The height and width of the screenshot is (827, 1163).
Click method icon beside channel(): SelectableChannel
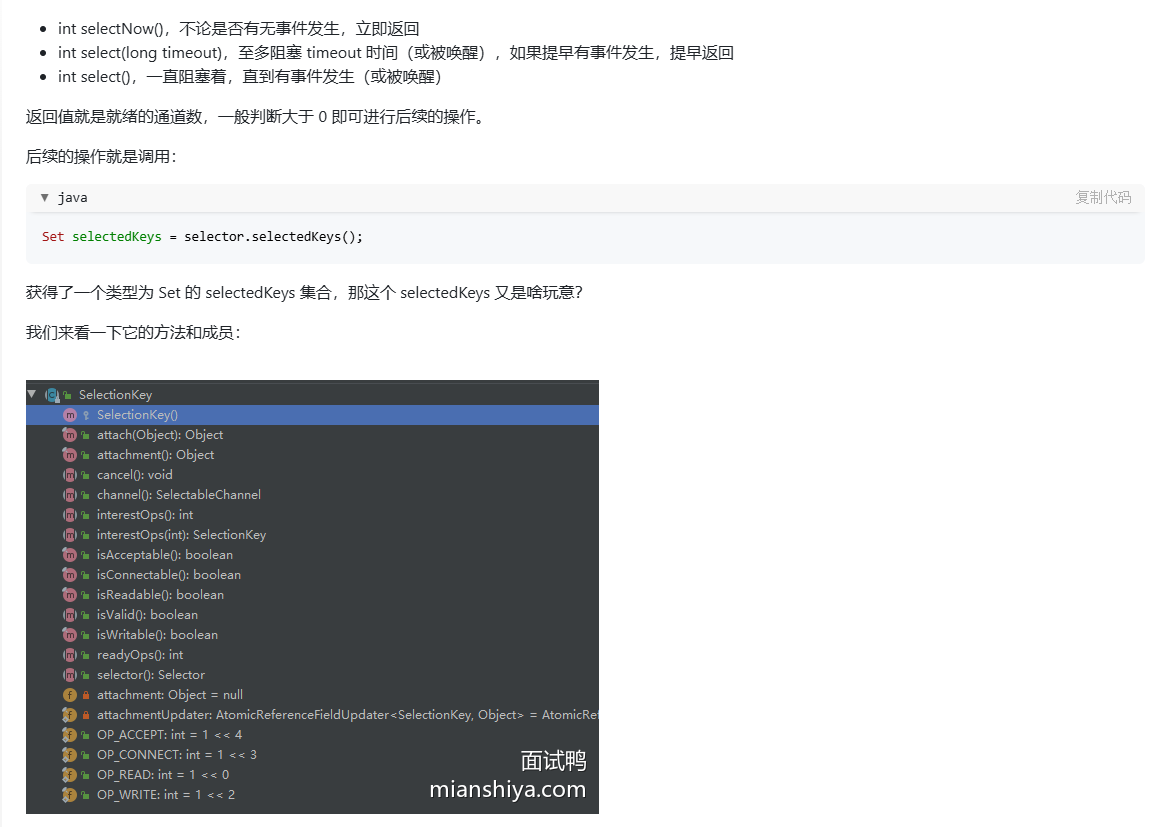tap(70, 495)
